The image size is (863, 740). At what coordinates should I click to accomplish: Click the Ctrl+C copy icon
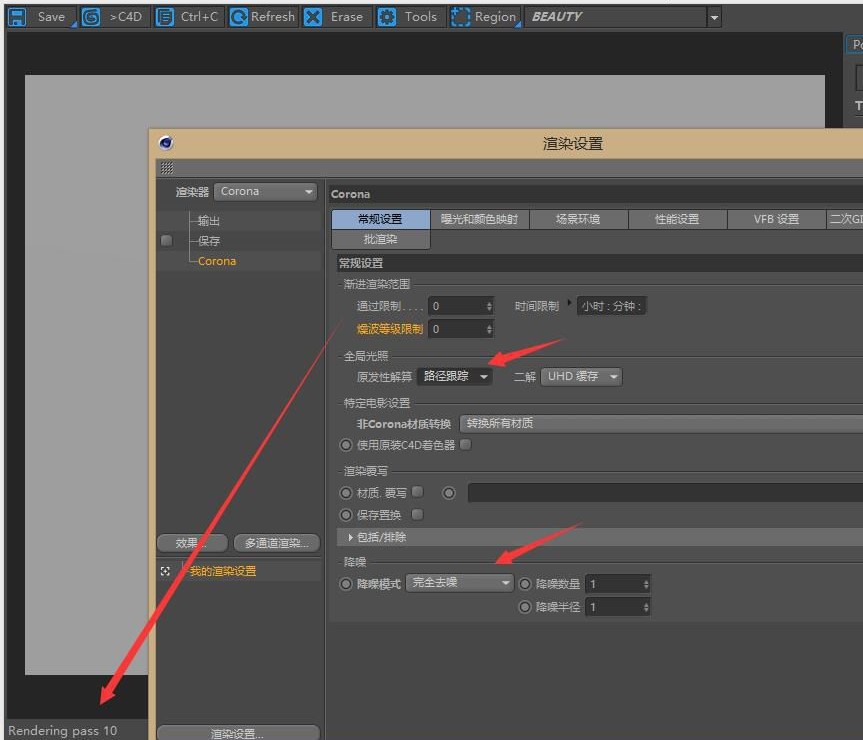tap(165, 17)
